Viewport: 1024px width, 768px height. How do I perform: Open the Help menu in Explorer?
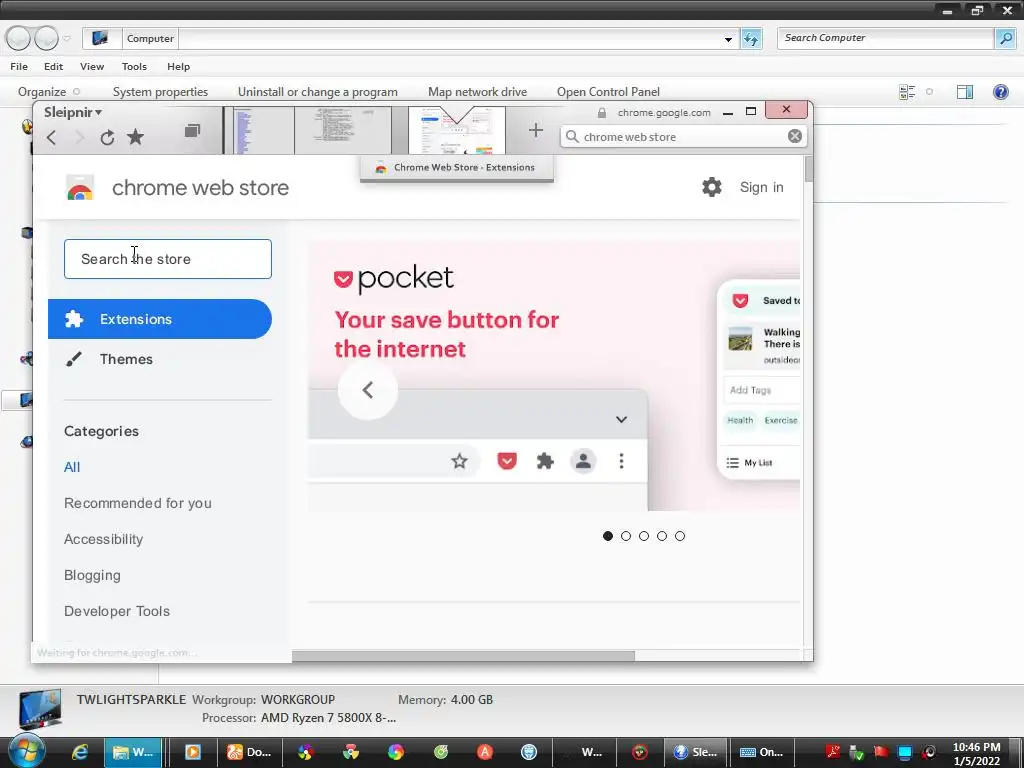coord(178,67)
